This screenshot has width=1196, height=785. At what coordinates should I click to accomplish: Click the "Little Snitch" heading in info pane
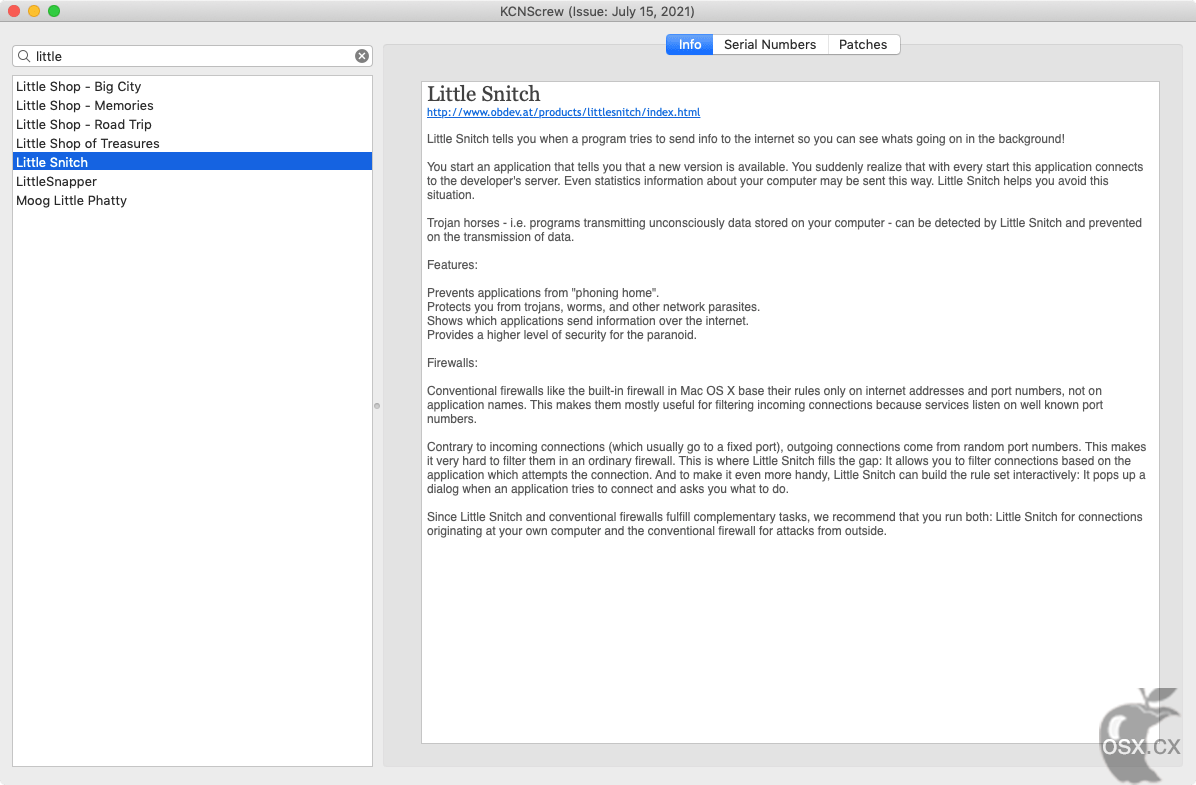(484, 94)
